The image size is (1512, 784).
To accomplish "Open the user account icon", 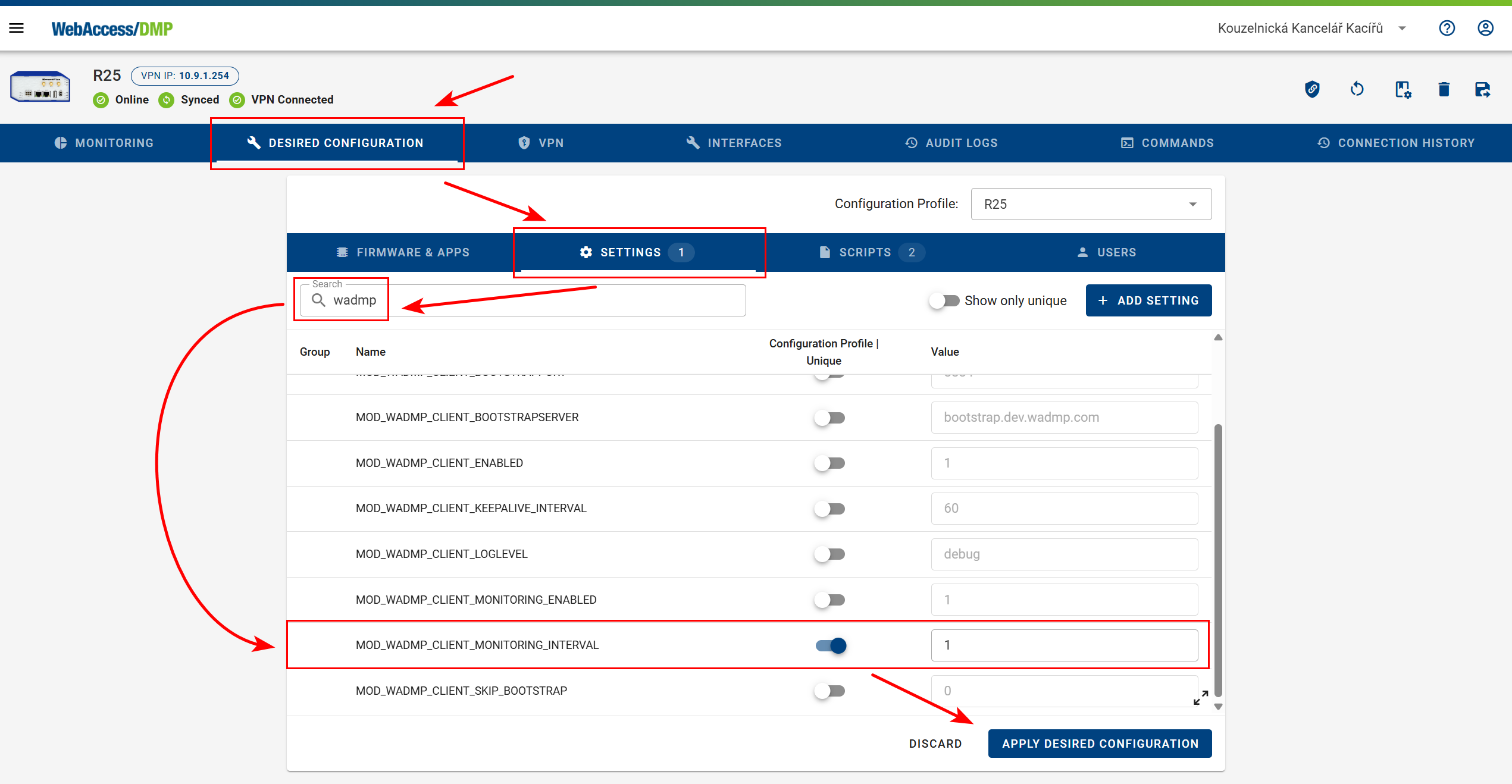I will click(1485, 28).
